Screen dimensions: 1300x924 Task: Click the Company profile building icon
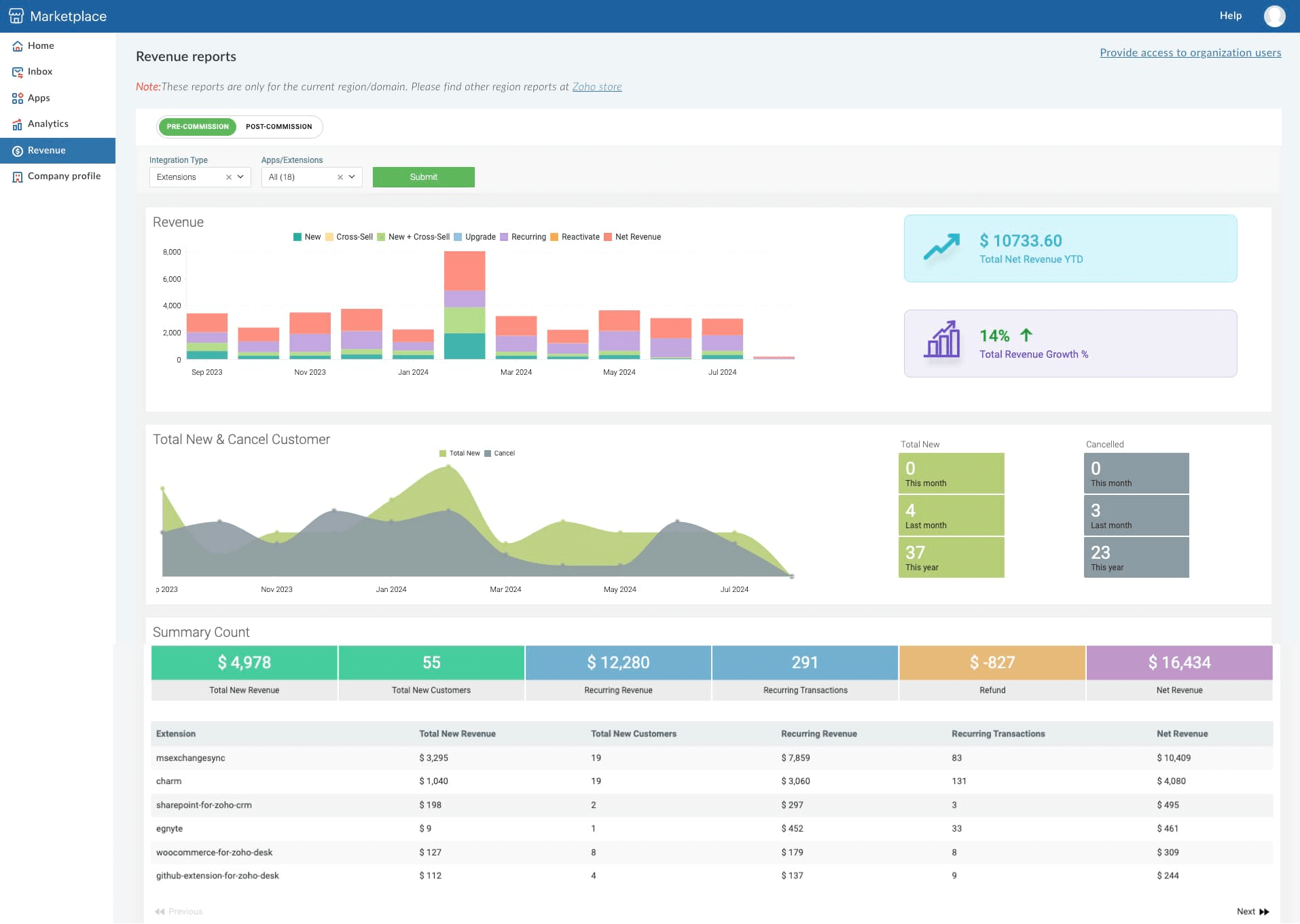coord(18,177)
